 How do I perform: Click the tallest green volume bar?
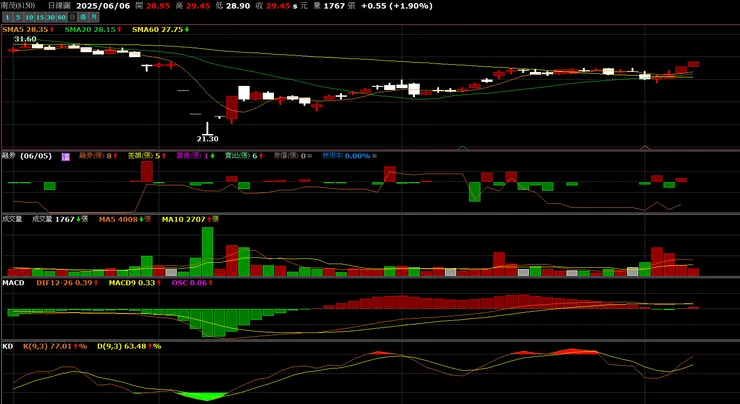208,252
